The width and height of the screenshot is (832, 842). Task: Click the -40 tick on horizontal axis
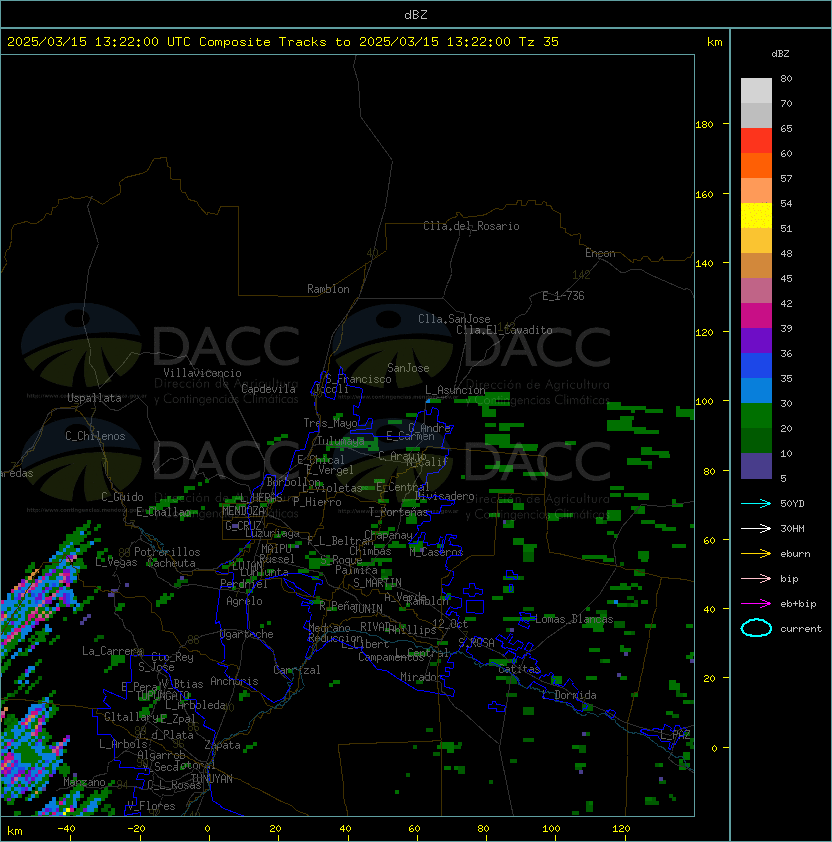pyautogui.click(x=66, y=829)
